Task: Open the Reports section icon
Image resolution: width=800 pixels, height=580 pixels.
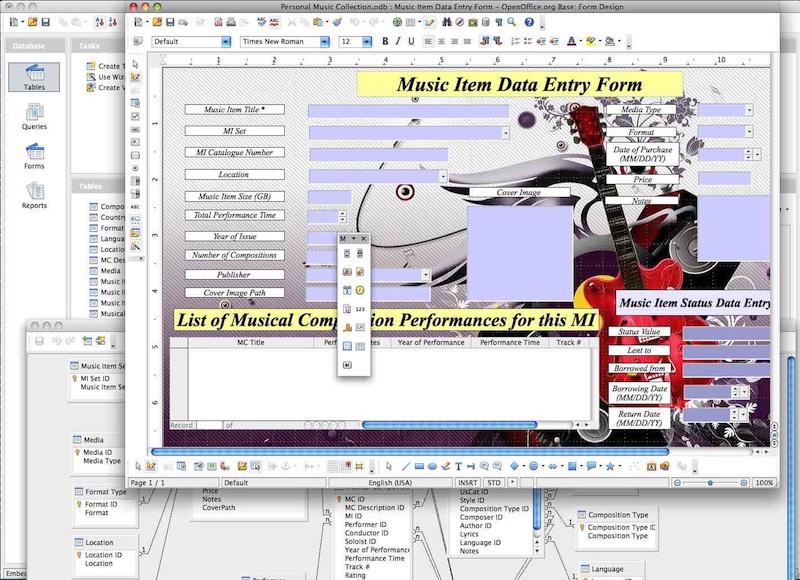Action: [34, 195]
